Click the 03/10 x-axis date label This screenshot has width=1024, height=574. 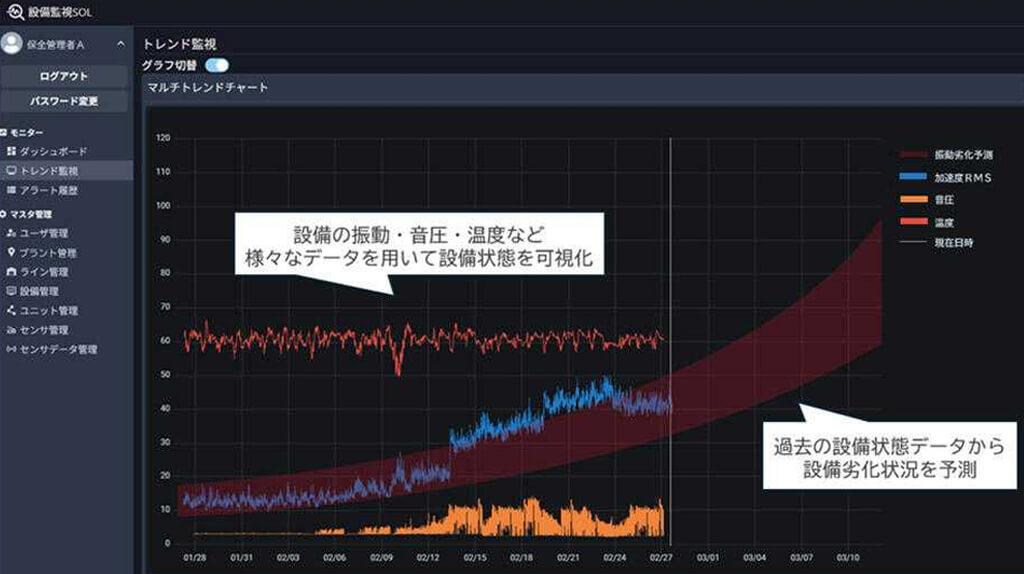click(x=848, y=558)
